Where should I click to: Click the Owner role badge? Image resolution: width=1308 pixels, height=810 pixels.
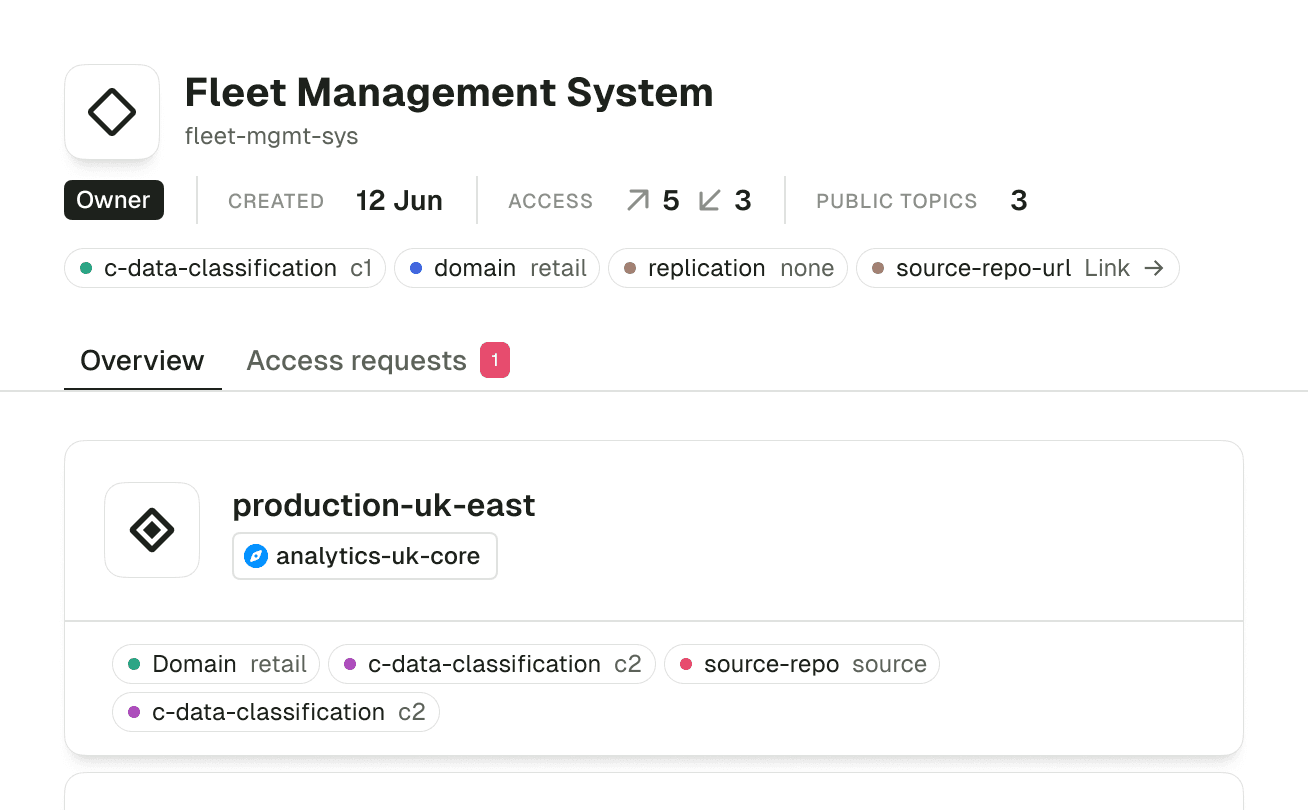tap(114, 200)
